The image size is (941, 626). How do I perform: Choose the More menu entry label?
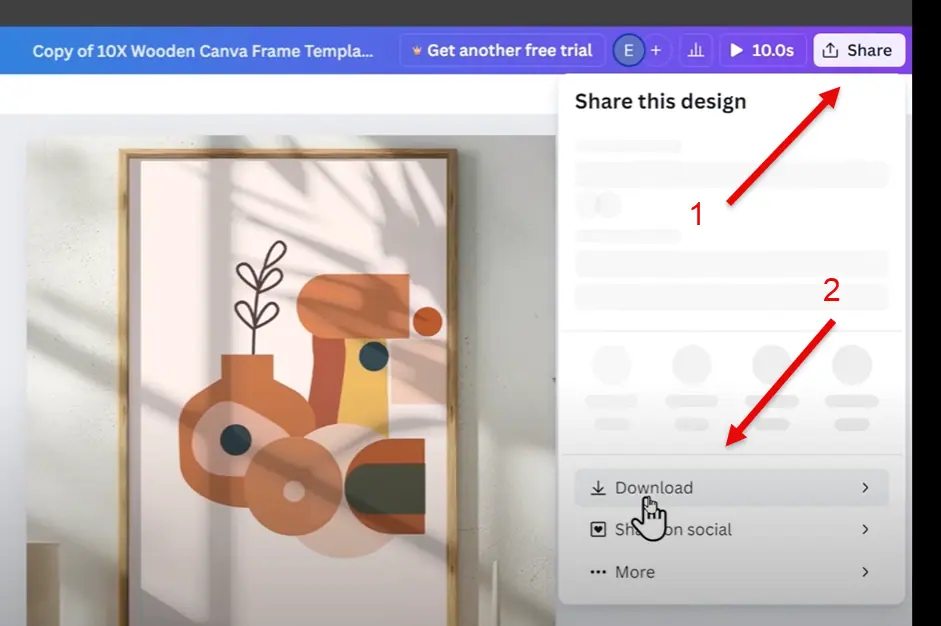click(x=635, y=572)
